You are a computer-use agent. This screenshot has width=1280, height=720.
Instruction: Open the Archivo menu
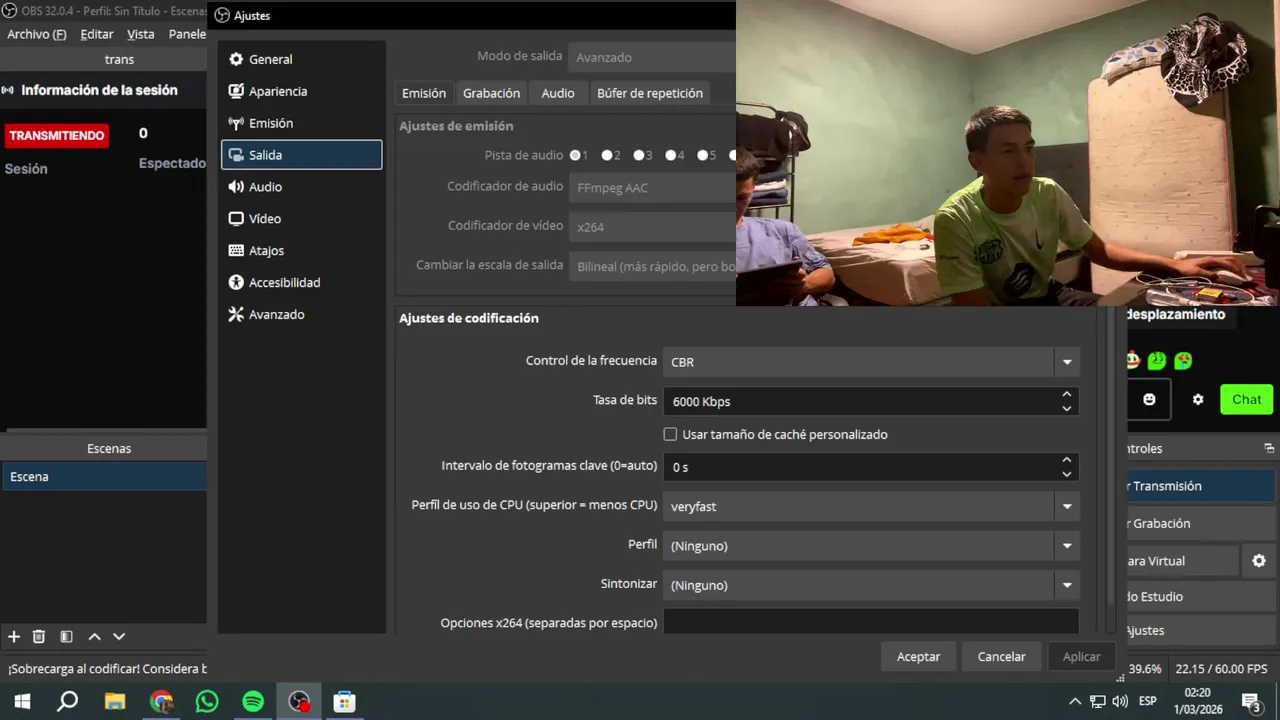coord(36,34)
